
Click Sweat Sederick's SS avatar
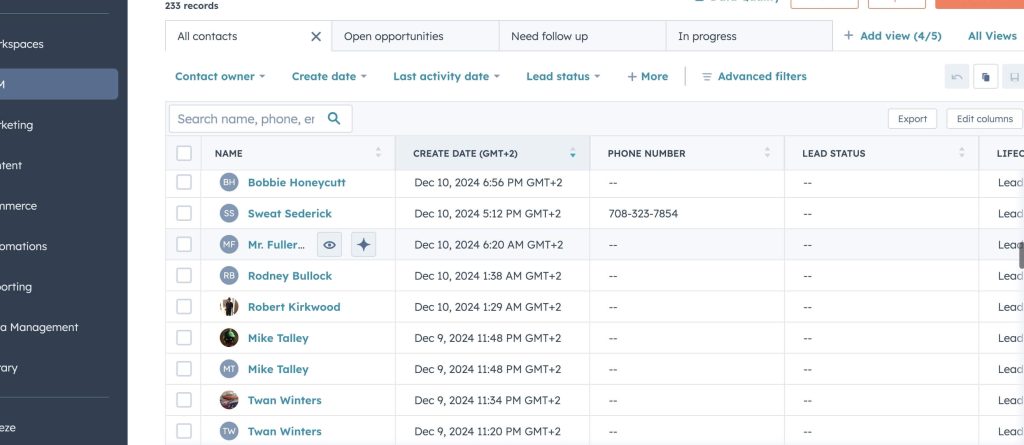pos(229,214)
